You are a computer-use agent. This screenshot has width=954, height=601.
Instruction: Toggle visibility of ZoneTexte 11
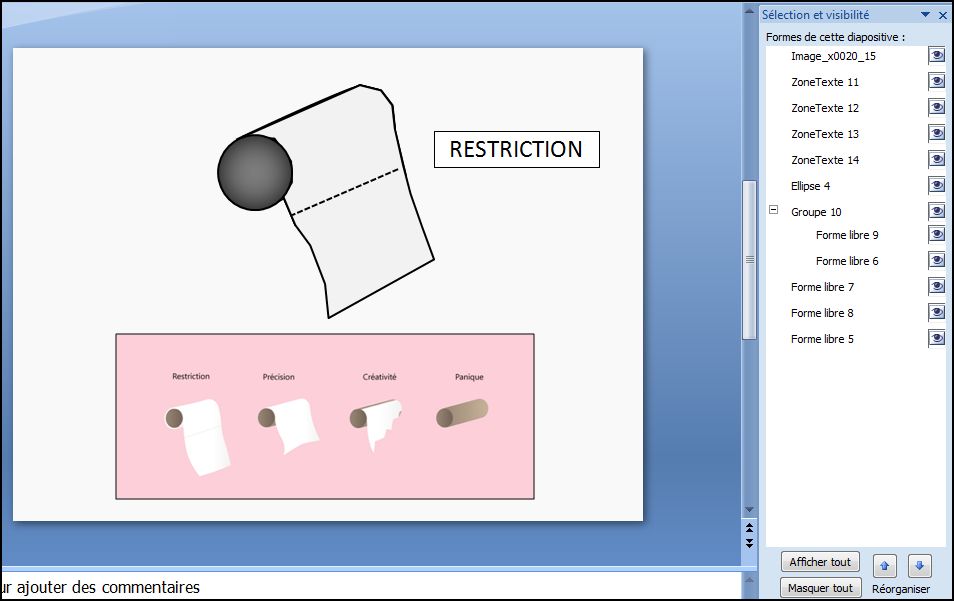click(x=936, y=82)
